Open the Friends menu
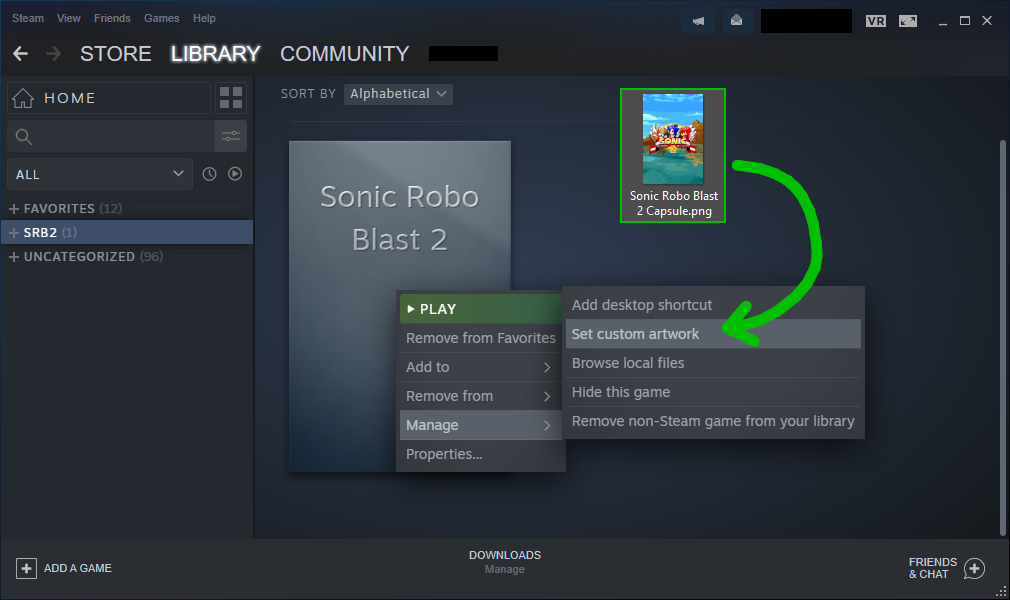 (x=112, y=18)
